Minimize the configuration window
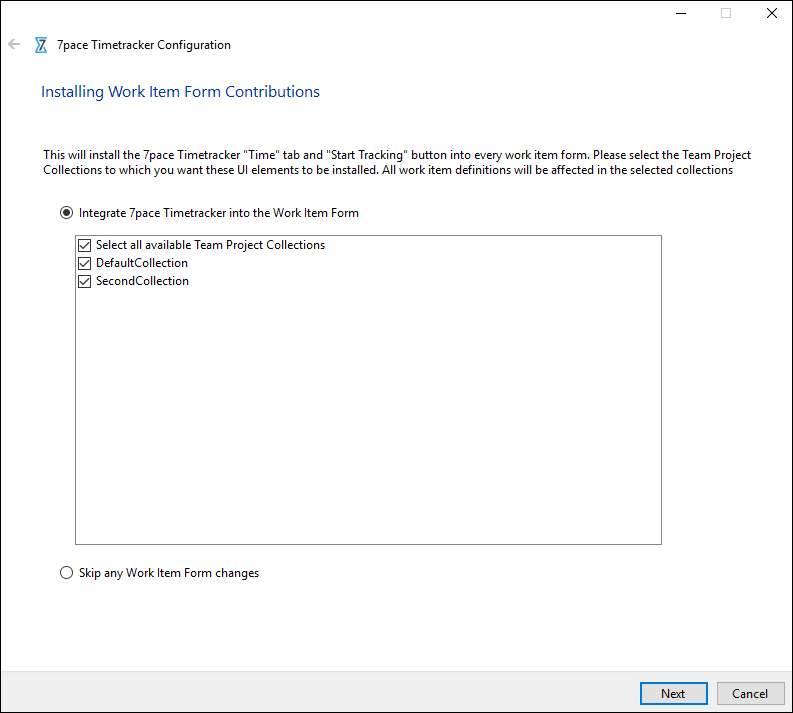This screenshot has height=713, width=793. [681, 13]
